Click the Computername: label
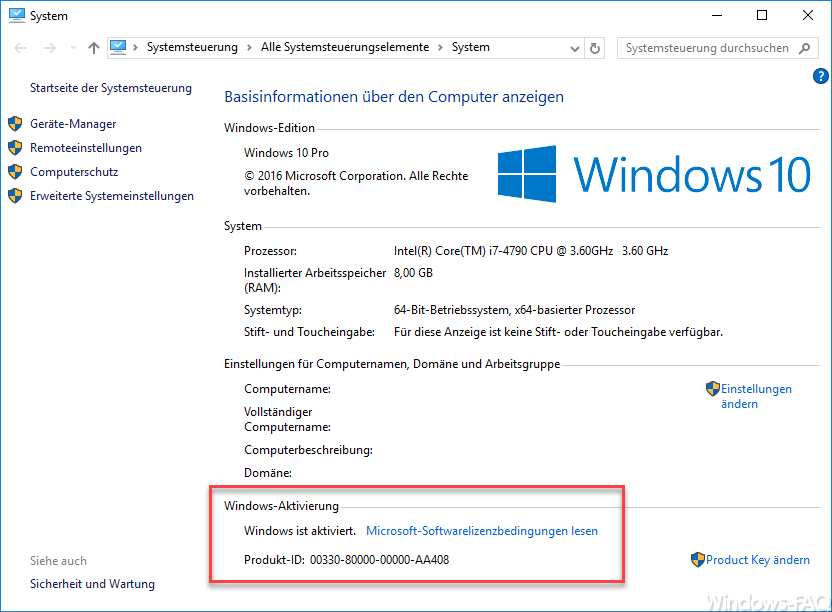Image resolution: width=832 pixels, height=612 pixels. tap(288, 389)
